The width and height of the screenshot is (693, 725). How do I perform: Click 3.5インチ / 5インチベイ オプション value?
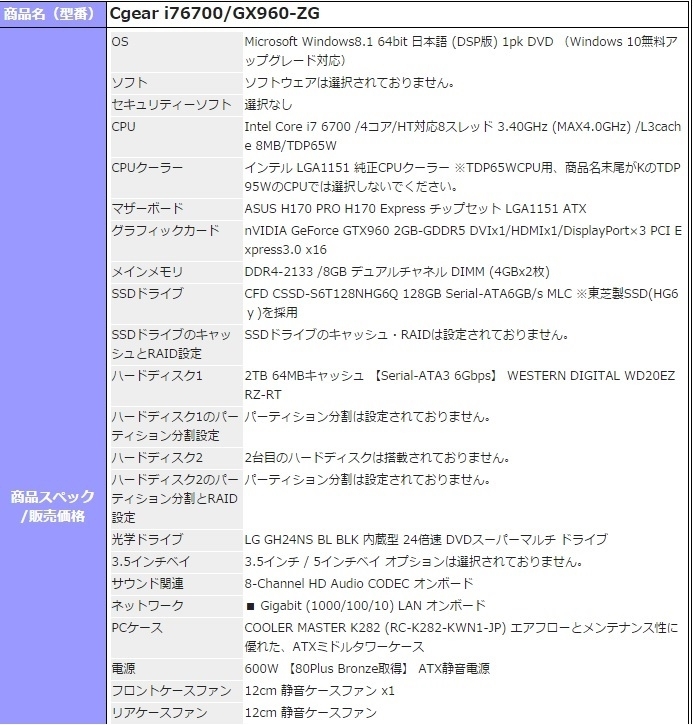[413, 561]
